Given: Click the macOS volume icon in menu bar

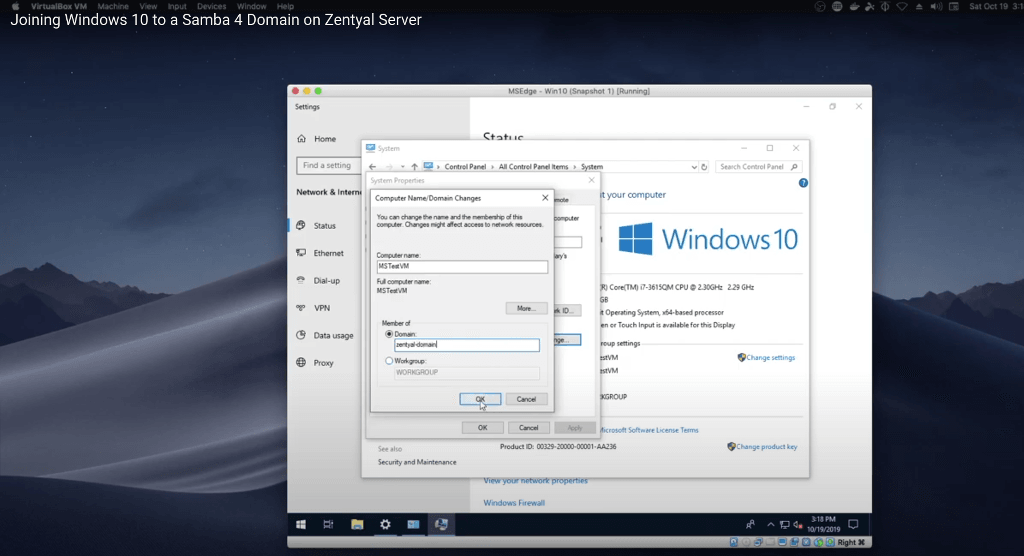Looking at the screenshot, I should (936, 6).
